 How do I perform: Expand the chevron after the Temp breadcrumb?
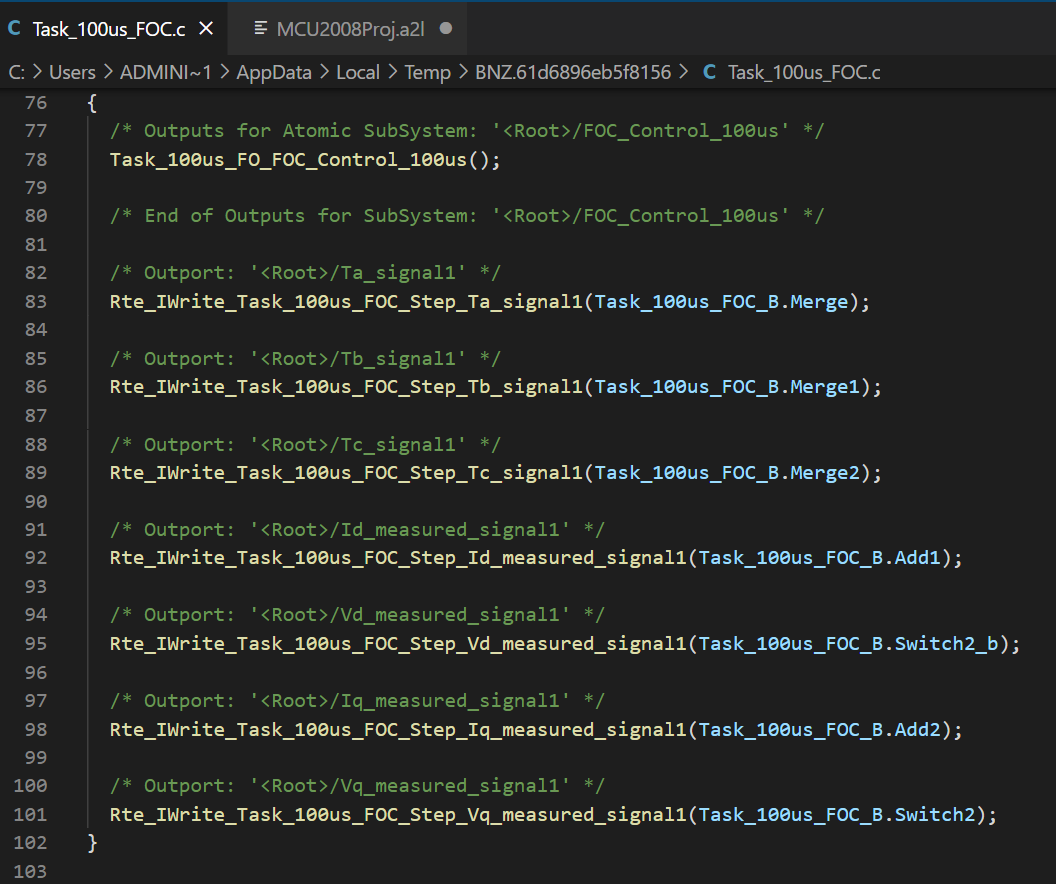463,71
